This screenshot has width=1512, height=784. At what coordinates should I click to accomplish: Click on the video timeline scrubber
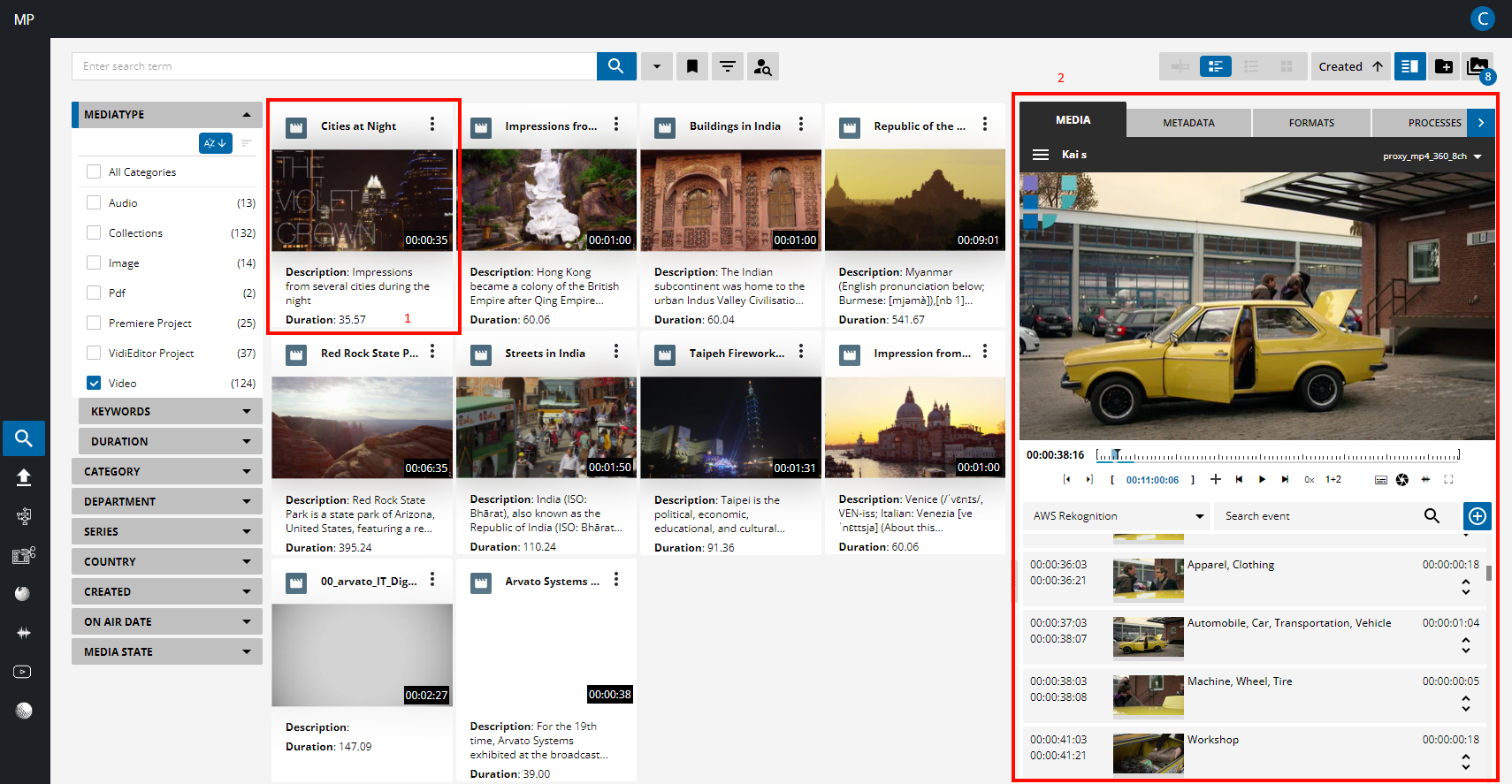1278,456
